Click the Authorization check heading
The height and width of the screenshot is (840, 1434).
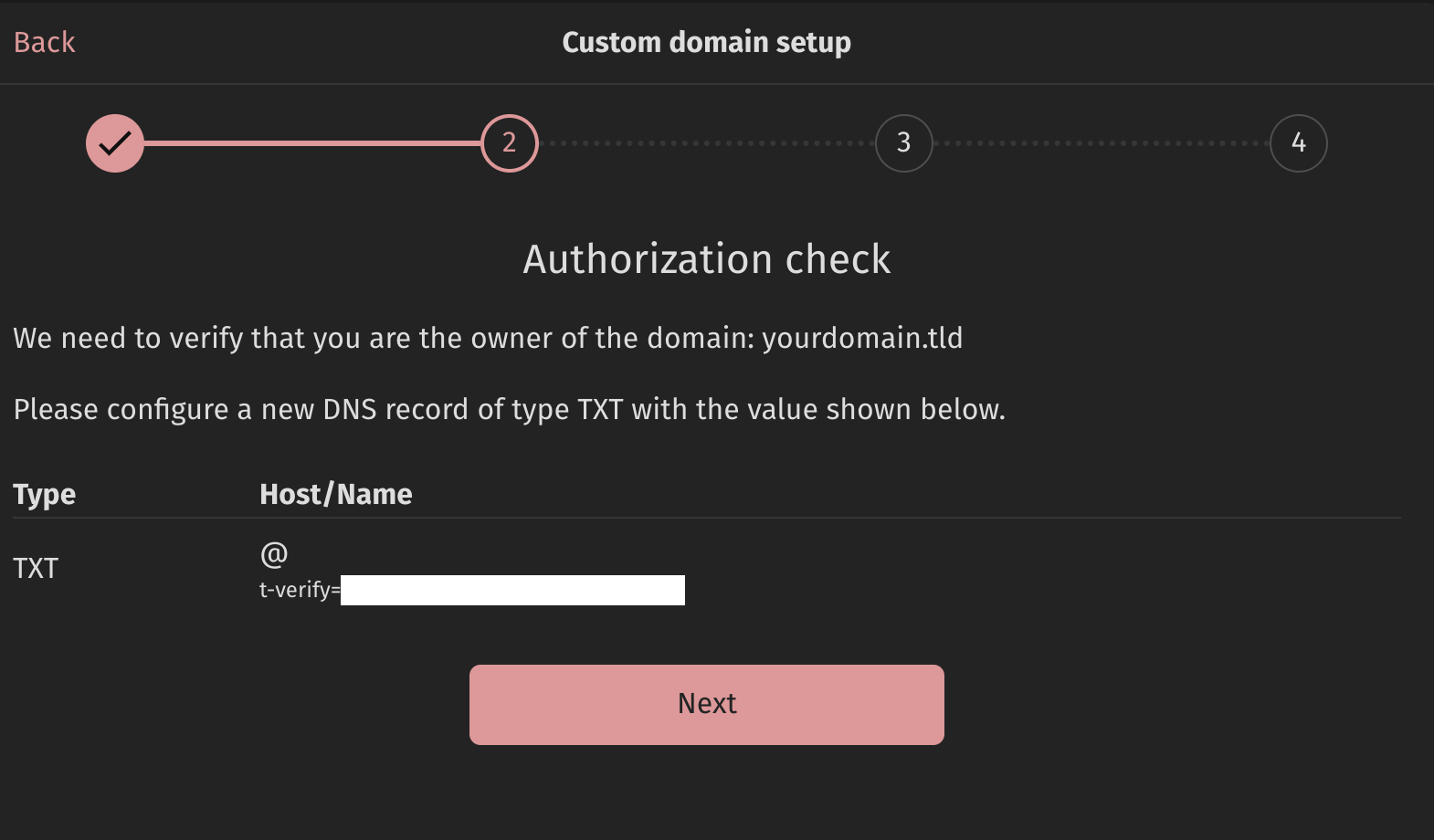(x=706, y=259)
